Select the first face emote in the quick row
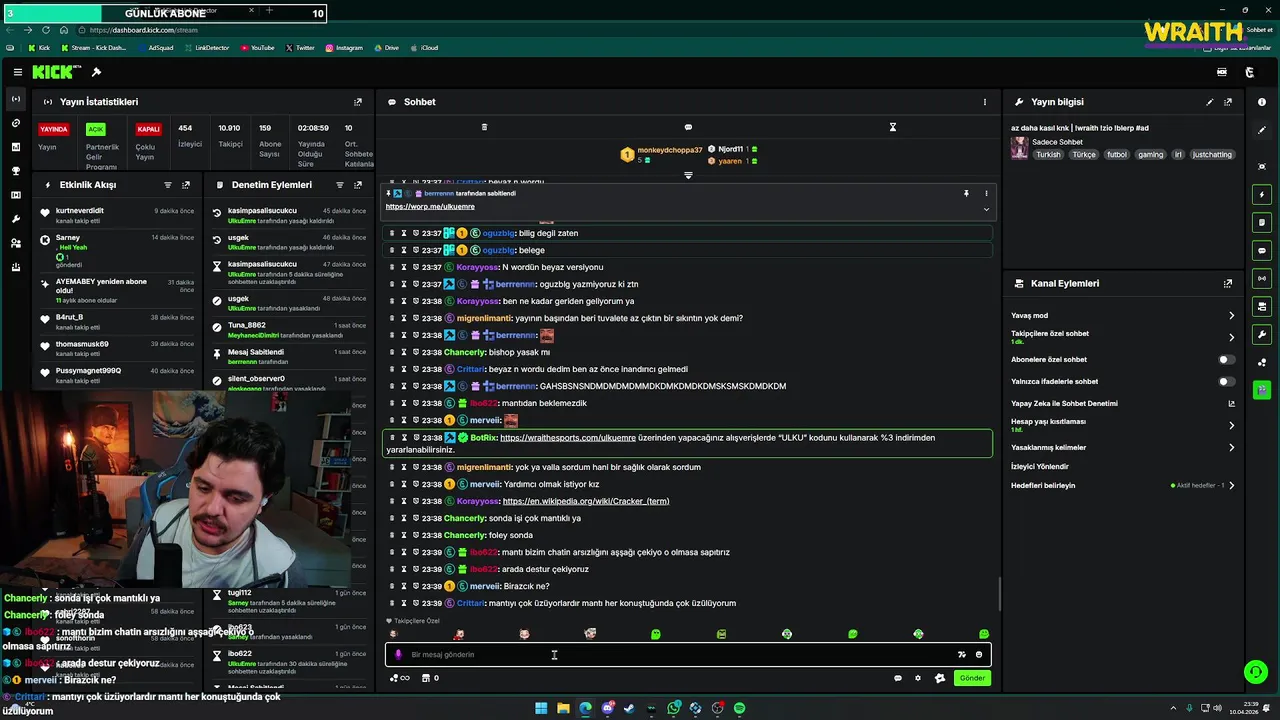Screen dimensions: 1280x720 [x=393, y=634]
